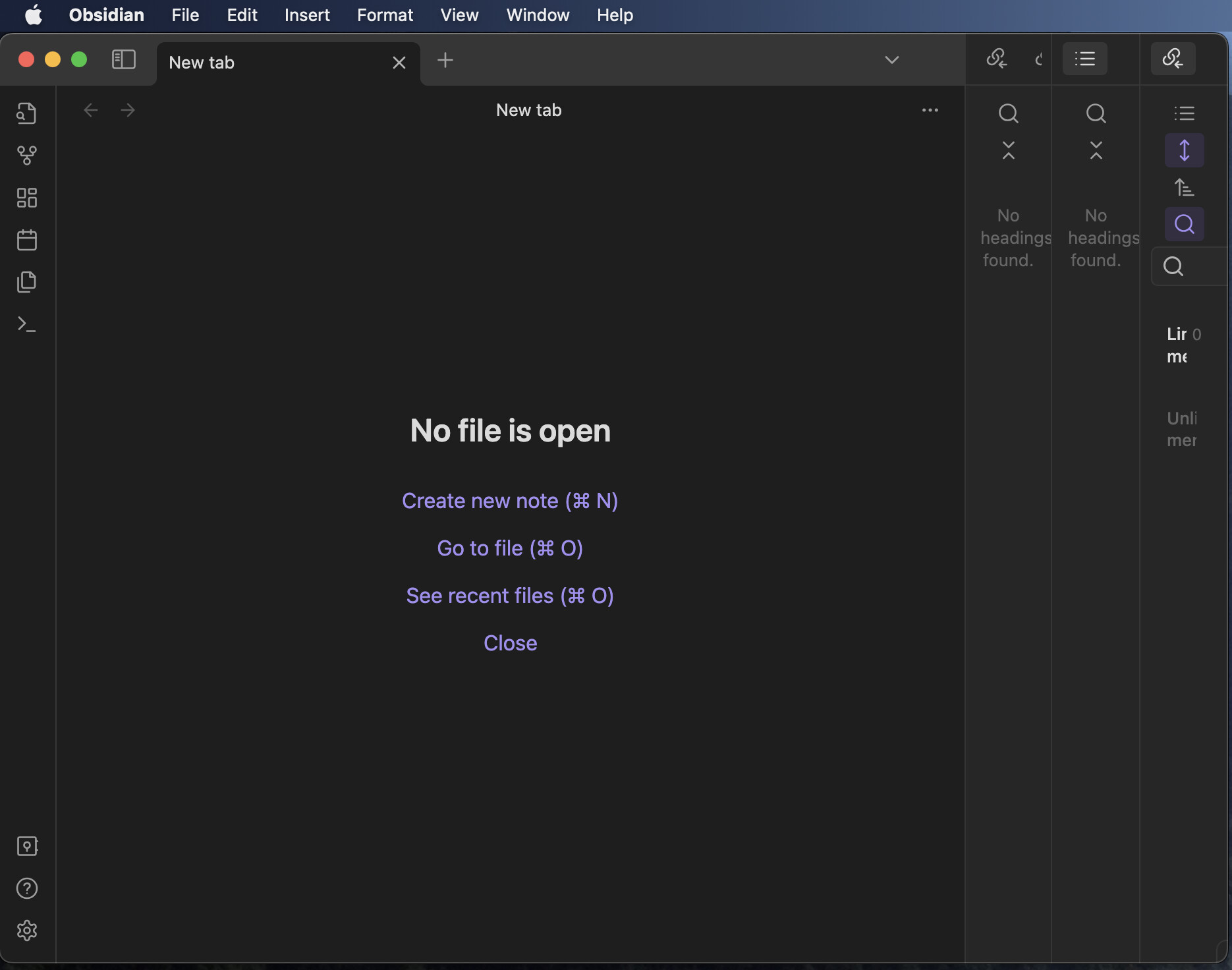The image size is (1232, 970).
Task: Open graph view from the ribbon
Action: click(27, 156)
